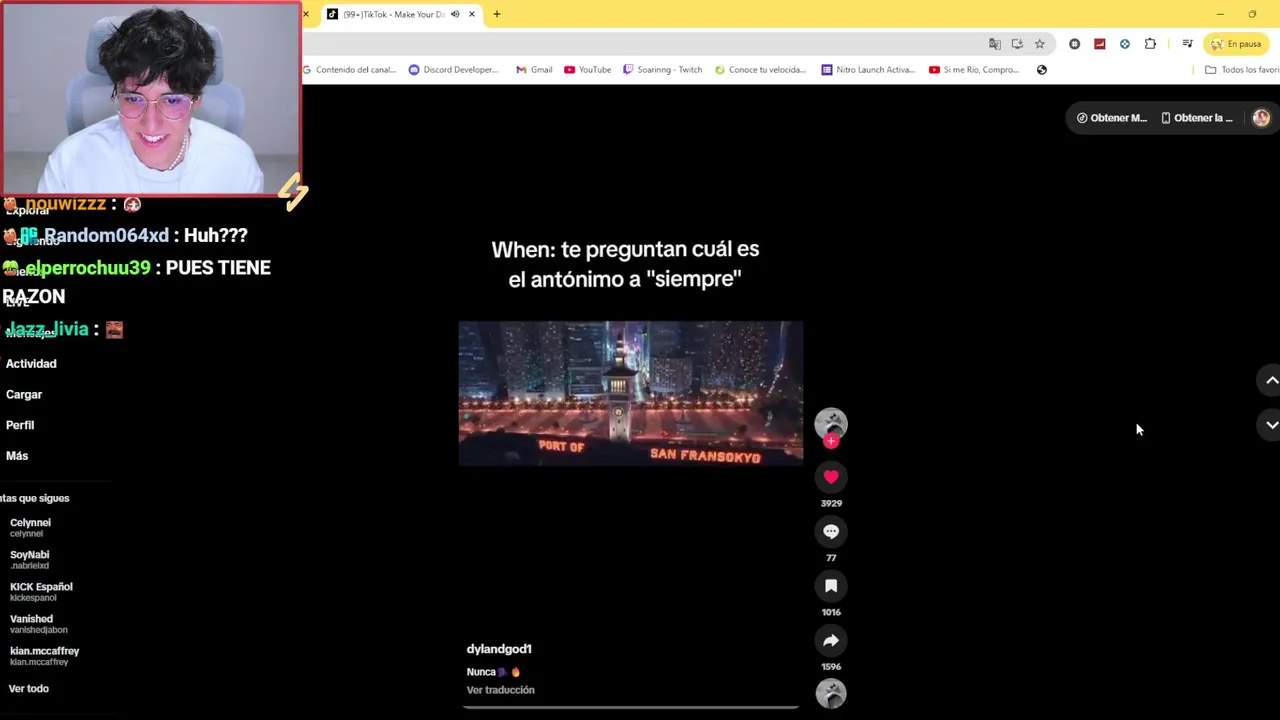Open the dark round extension icon
The width and height of the screenshot is (1280, 720).
(1075, 44)
